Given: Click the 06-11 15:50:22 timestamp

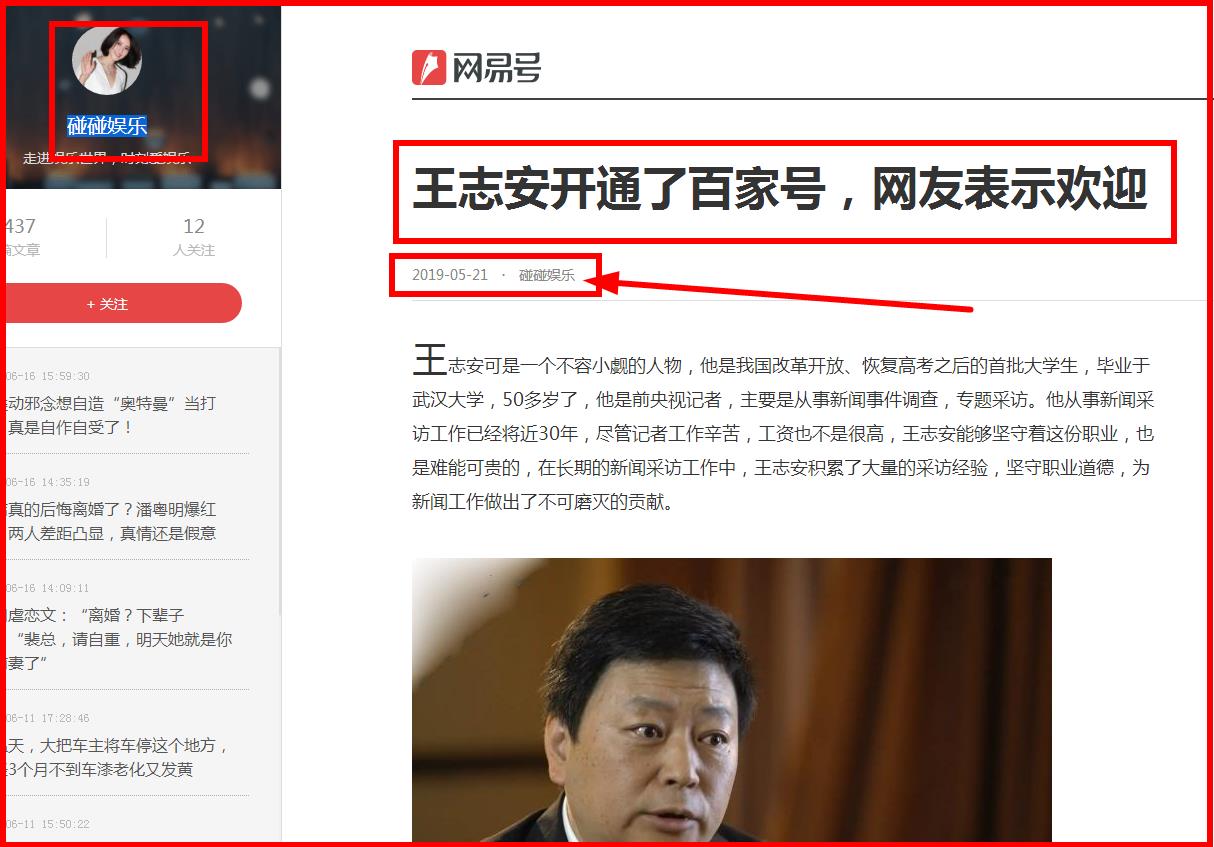Looking at the screenshot, I should click(x=48, y=824).
